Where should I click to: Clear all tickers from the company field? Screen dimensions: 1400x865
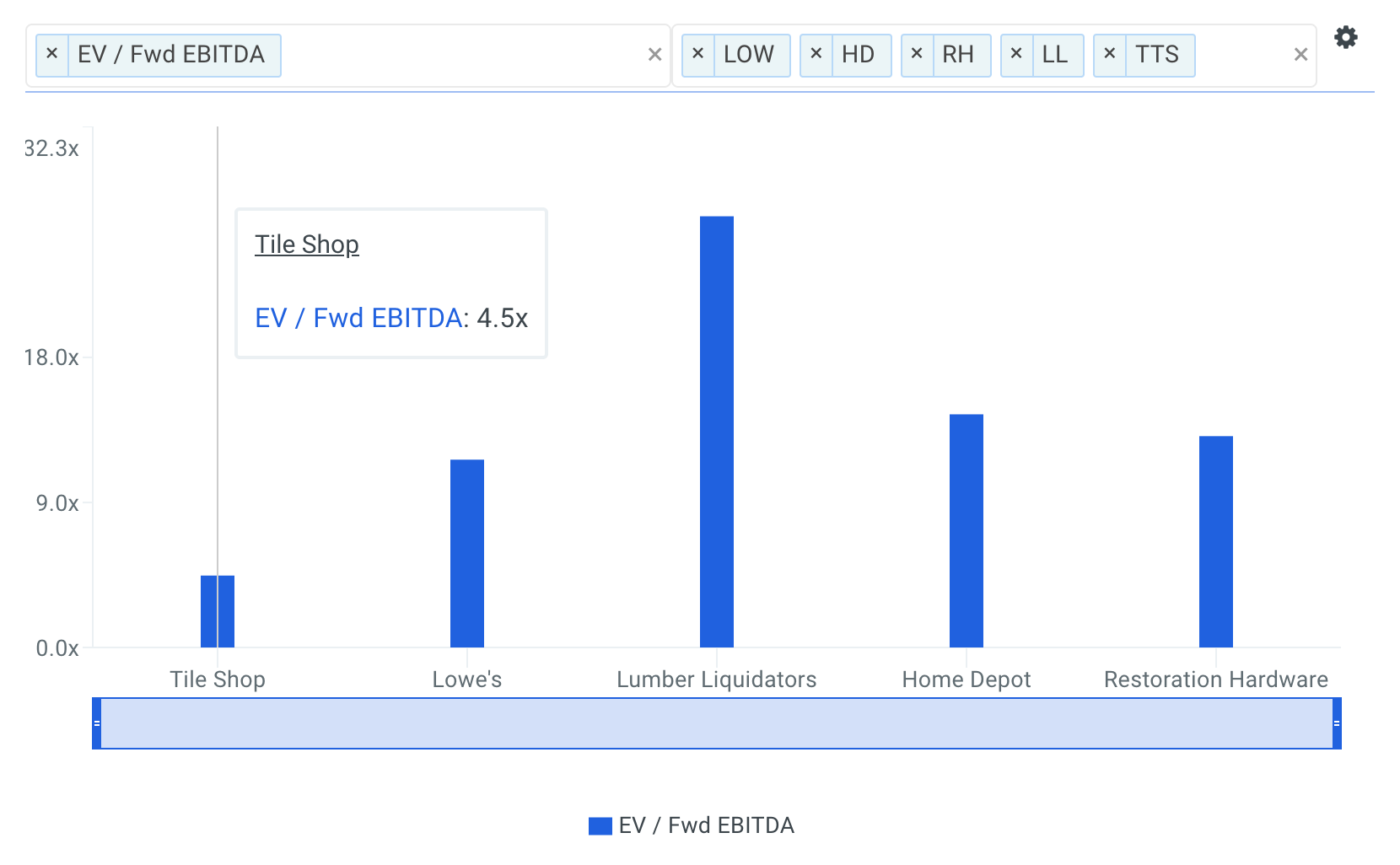1300,55
